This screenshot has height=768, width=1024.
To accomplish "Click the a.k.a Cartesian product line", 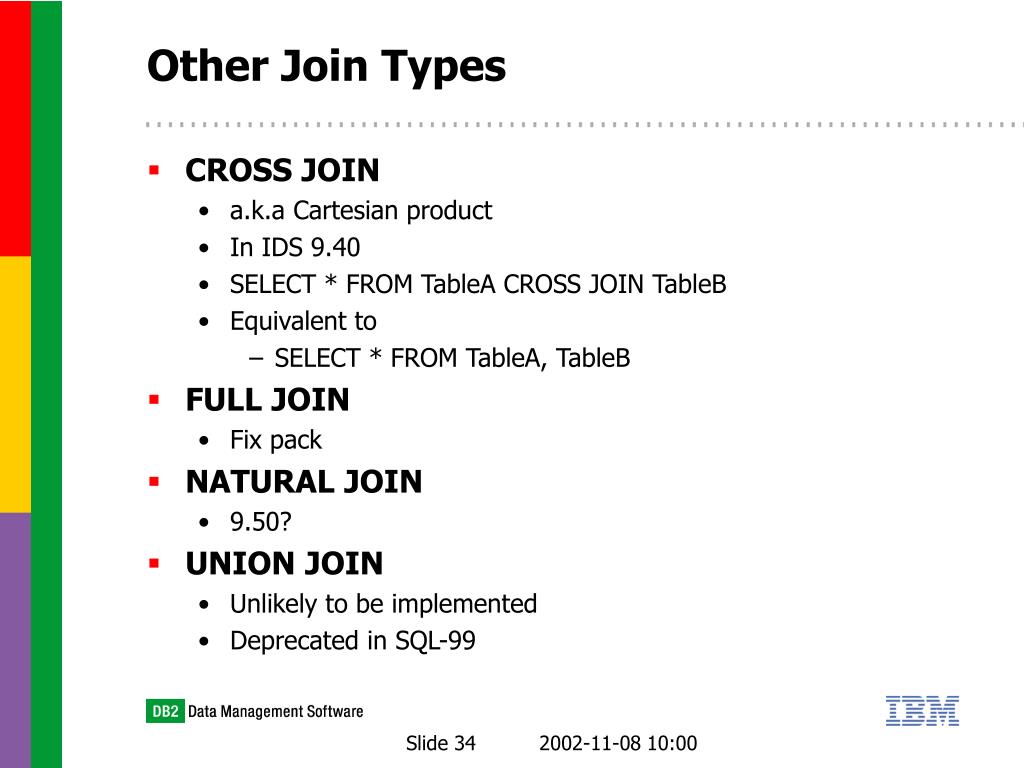I will [360, 211].
